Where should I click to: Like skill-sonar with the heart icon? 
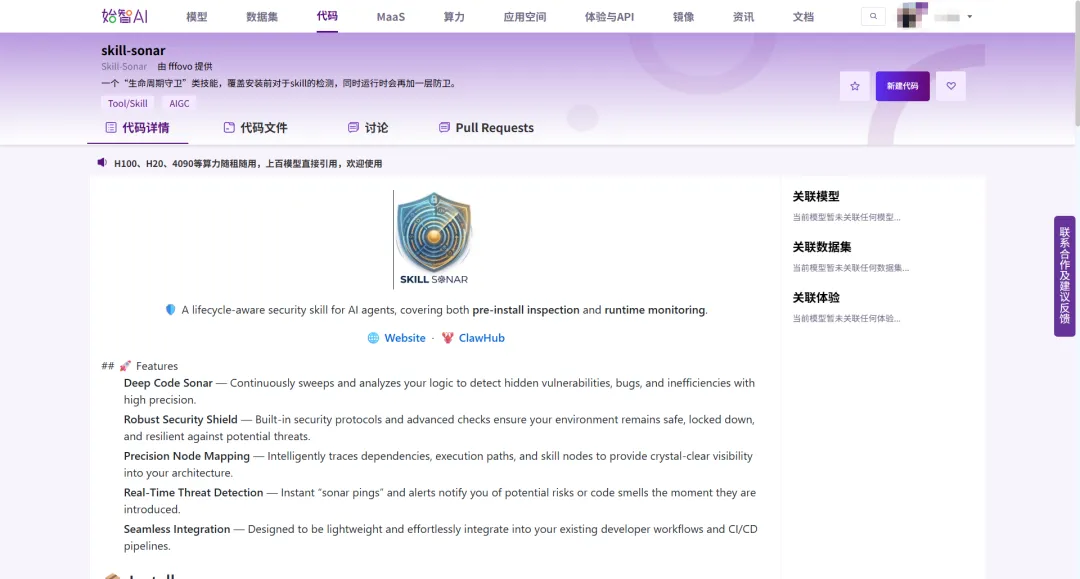tap(951, 86)
